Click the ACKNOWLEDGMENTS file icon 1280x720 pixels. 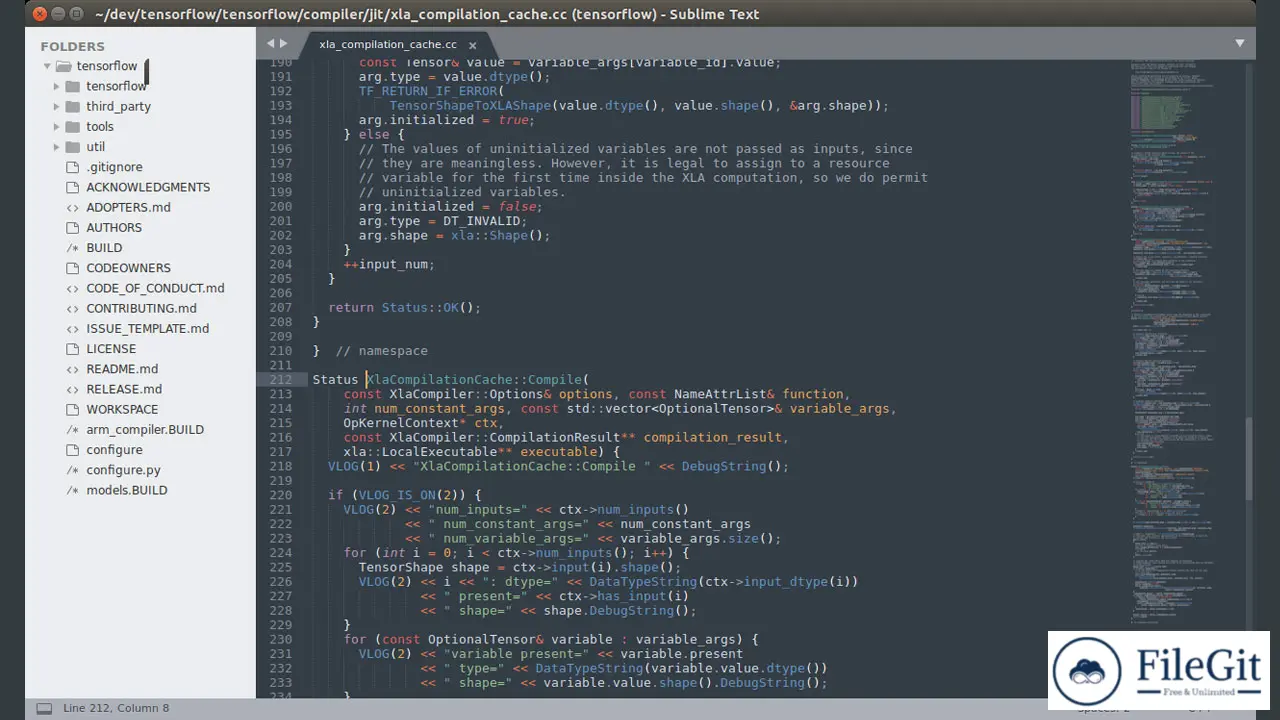(x=72, y=187)
